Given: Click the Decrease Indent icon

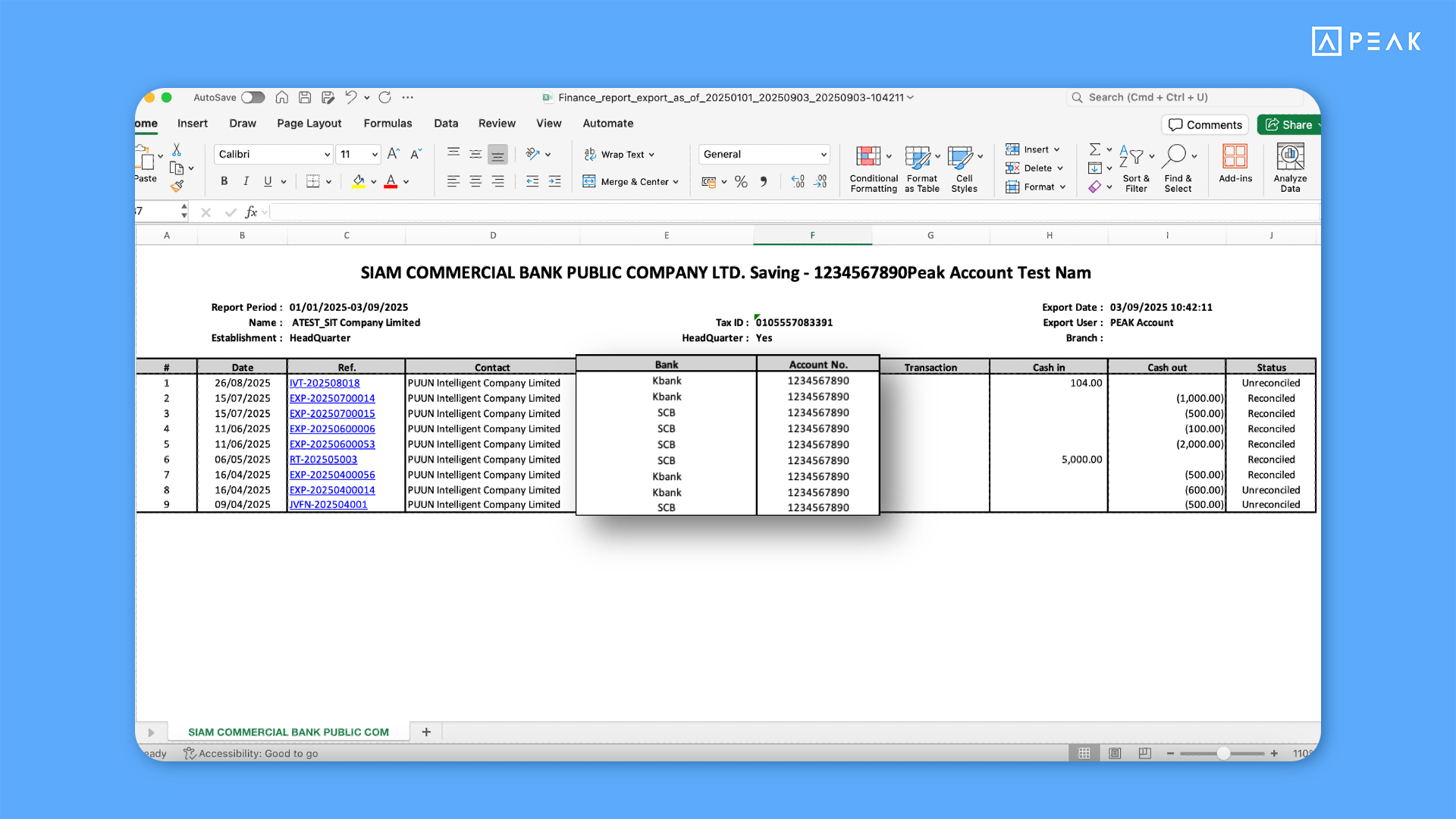Looking at the screenshot, I should [532, 181].
